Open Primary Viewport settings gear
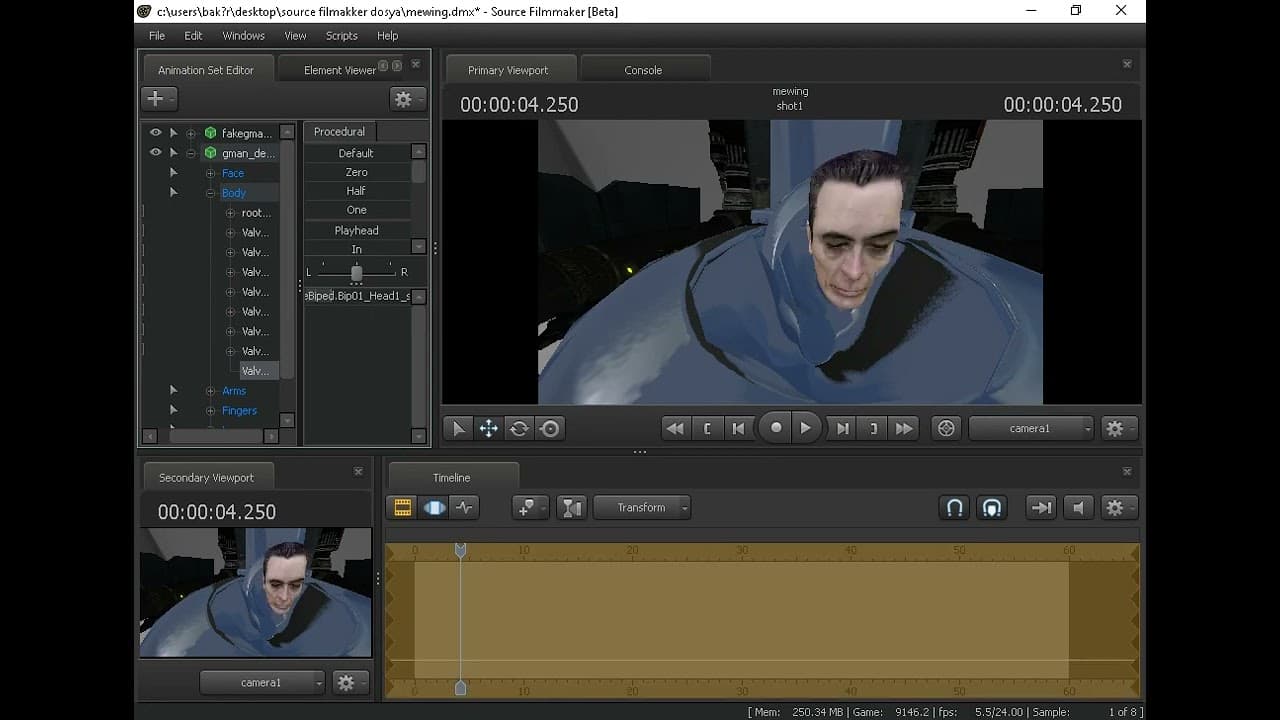This screenshot has width=1280, height=720. click(1119, 428)
